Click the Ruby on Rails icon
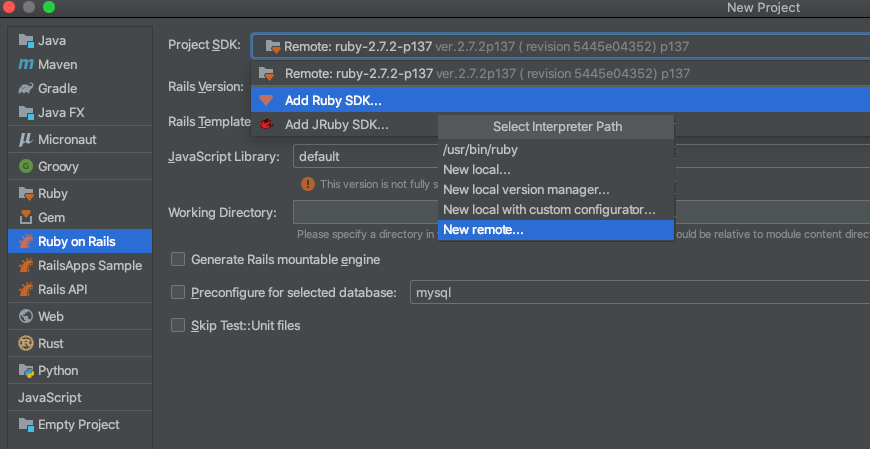 (26, 241)
